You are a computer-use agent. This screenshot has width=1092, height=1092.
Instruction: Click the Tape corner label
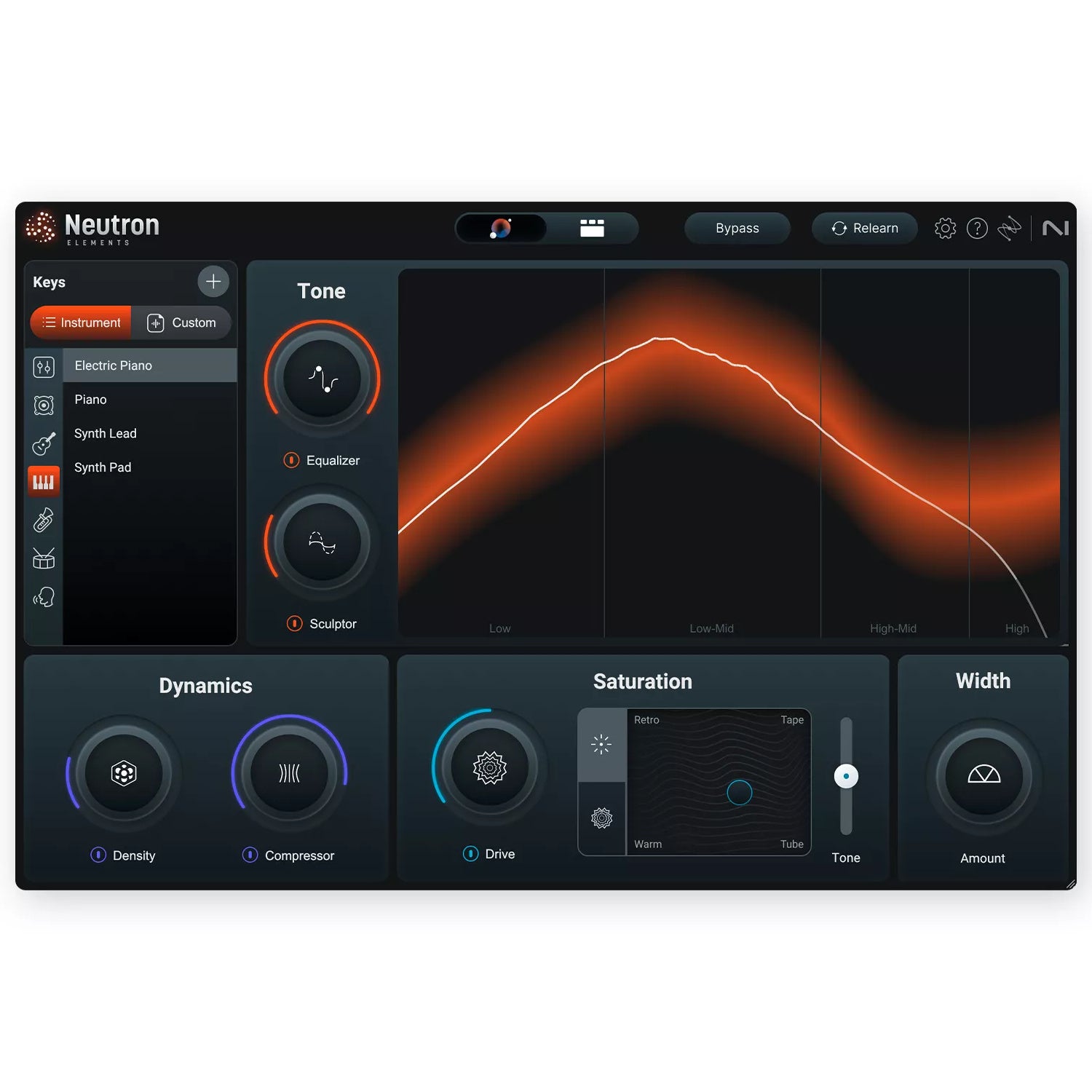792,720
